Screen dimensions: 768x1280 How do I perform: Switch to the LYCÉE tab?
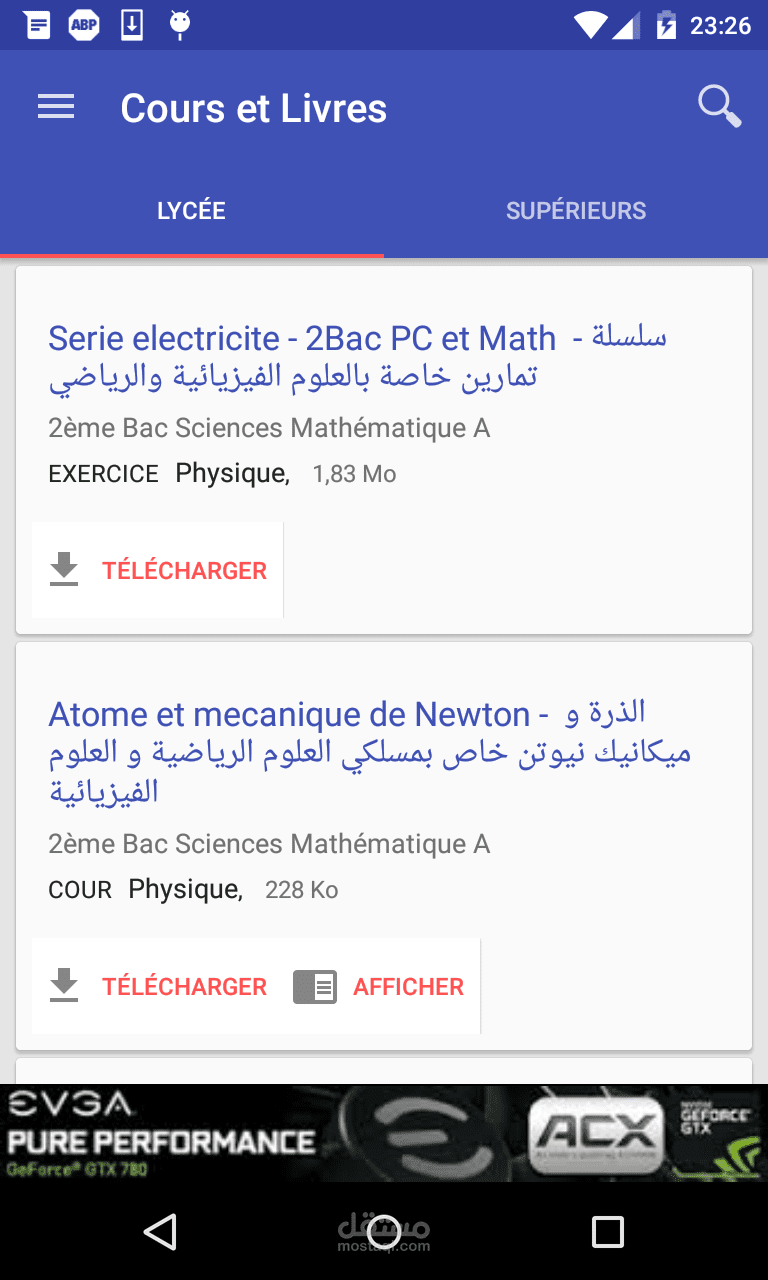pyautogui.click(x=191, y=211)
